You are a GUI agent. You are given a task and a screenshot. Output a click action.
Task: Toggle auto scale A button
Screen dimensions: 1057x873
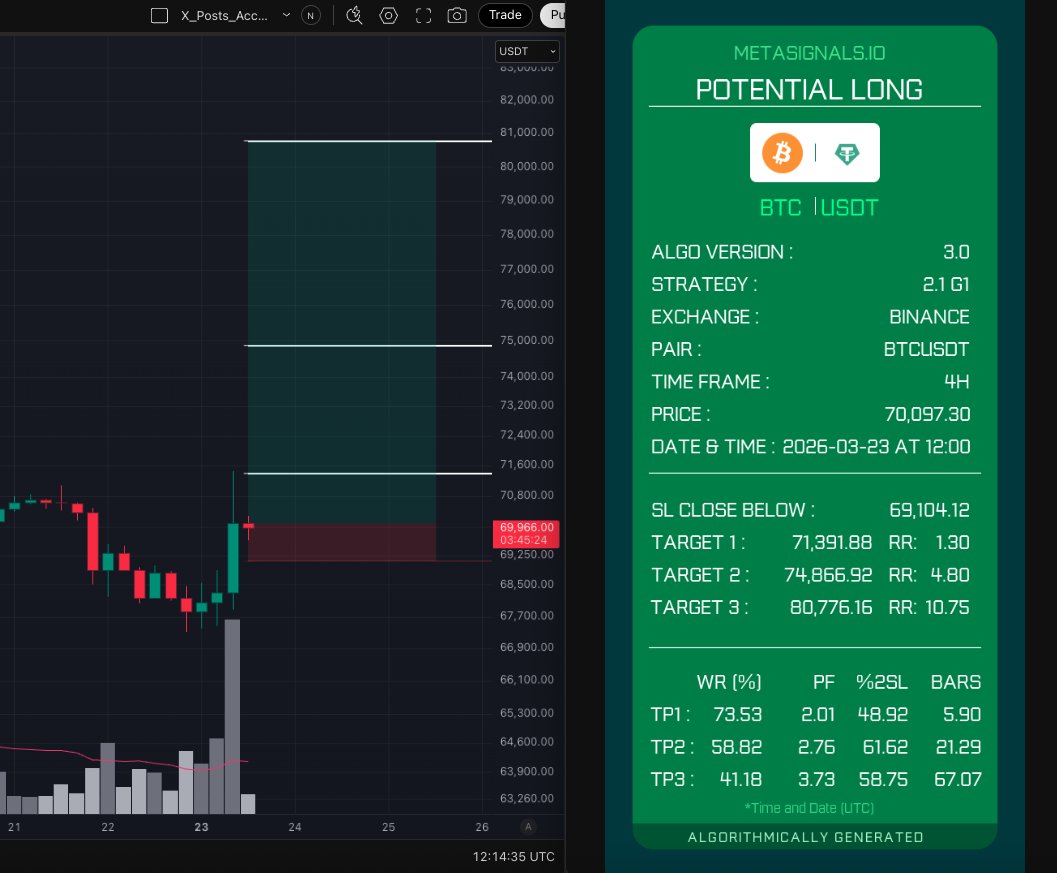[528, 826]
